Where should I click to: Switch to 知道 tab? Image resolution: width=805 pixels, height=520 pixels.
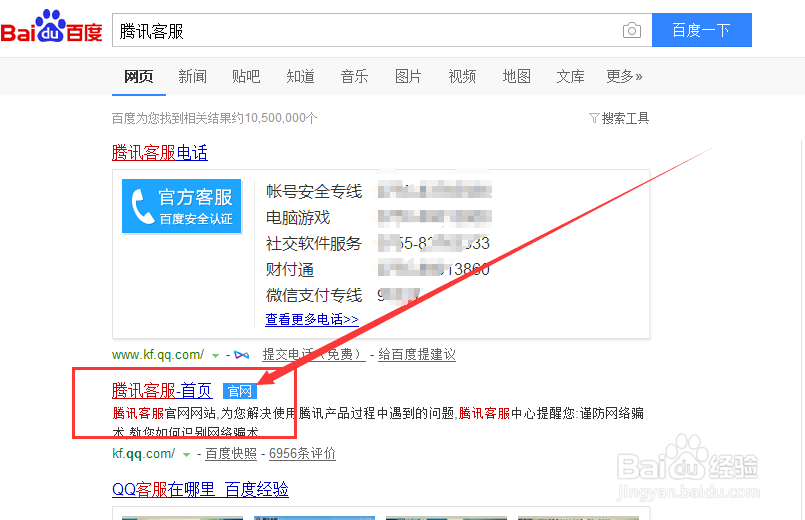click(x=300, y=76)
